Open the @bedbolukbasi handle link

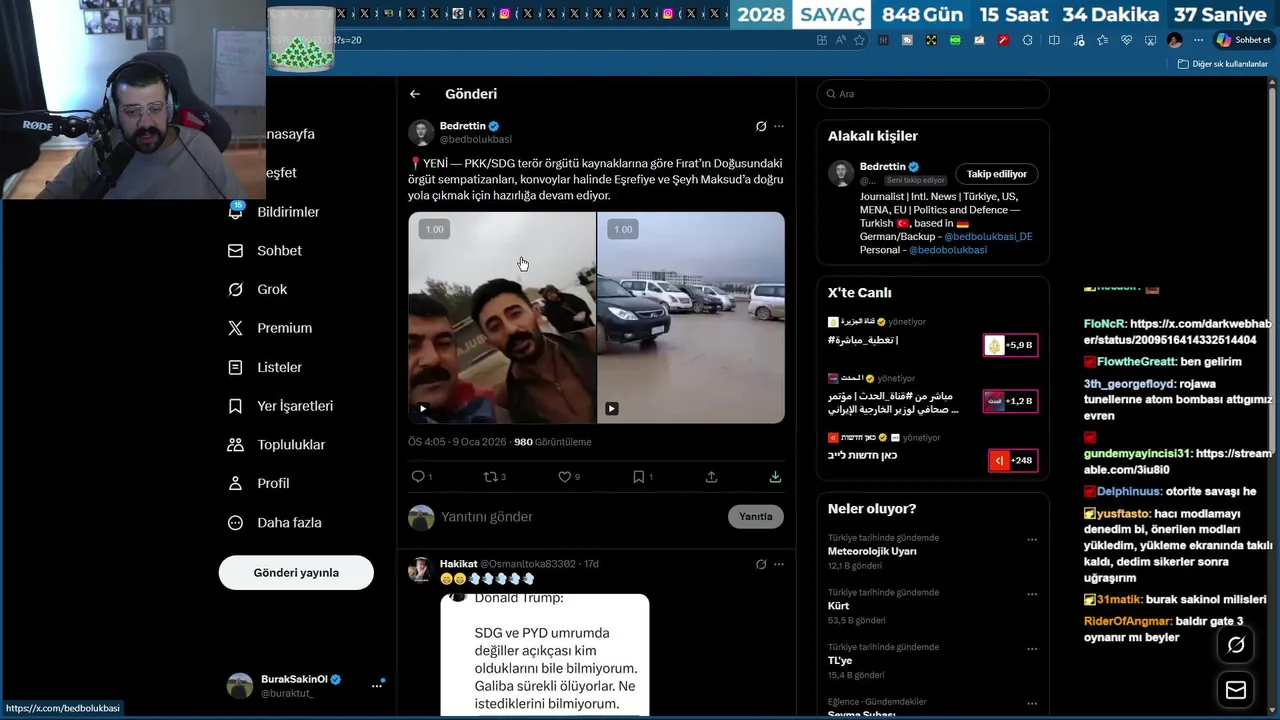[x=476, y=140]
